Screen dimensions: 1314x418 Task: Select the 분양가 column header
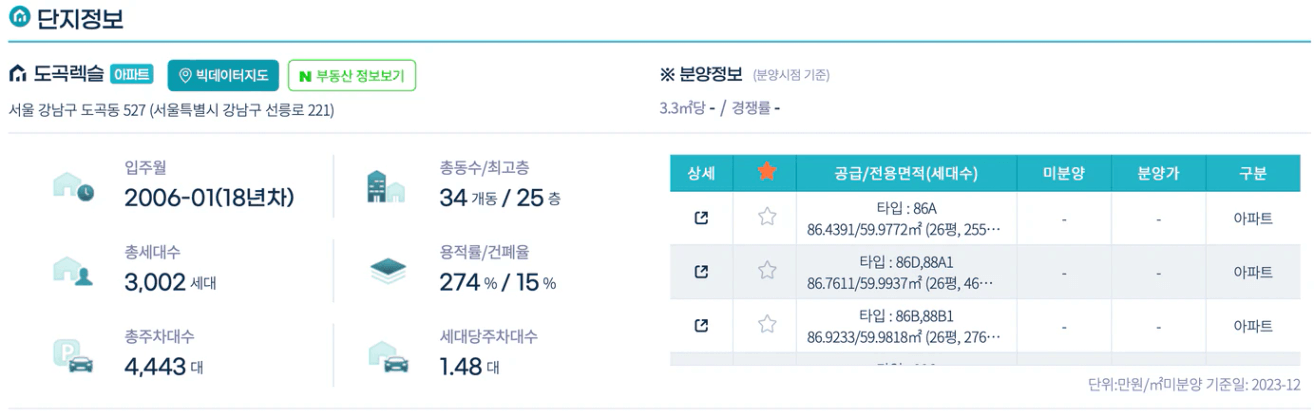coord(1157,173)
